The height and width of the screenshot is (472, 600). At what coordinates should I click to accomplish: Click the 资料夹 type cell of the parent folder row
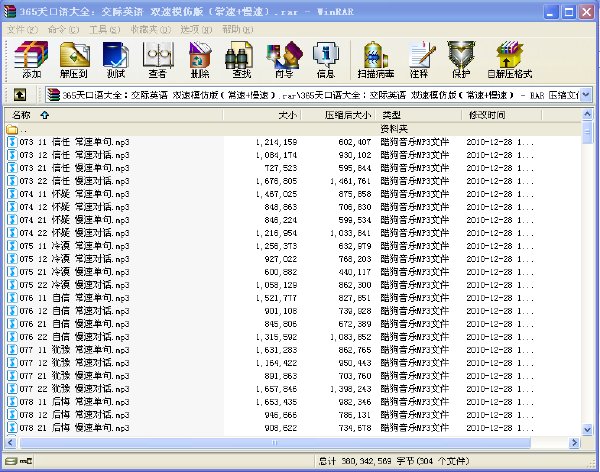(x=394, y=129)
